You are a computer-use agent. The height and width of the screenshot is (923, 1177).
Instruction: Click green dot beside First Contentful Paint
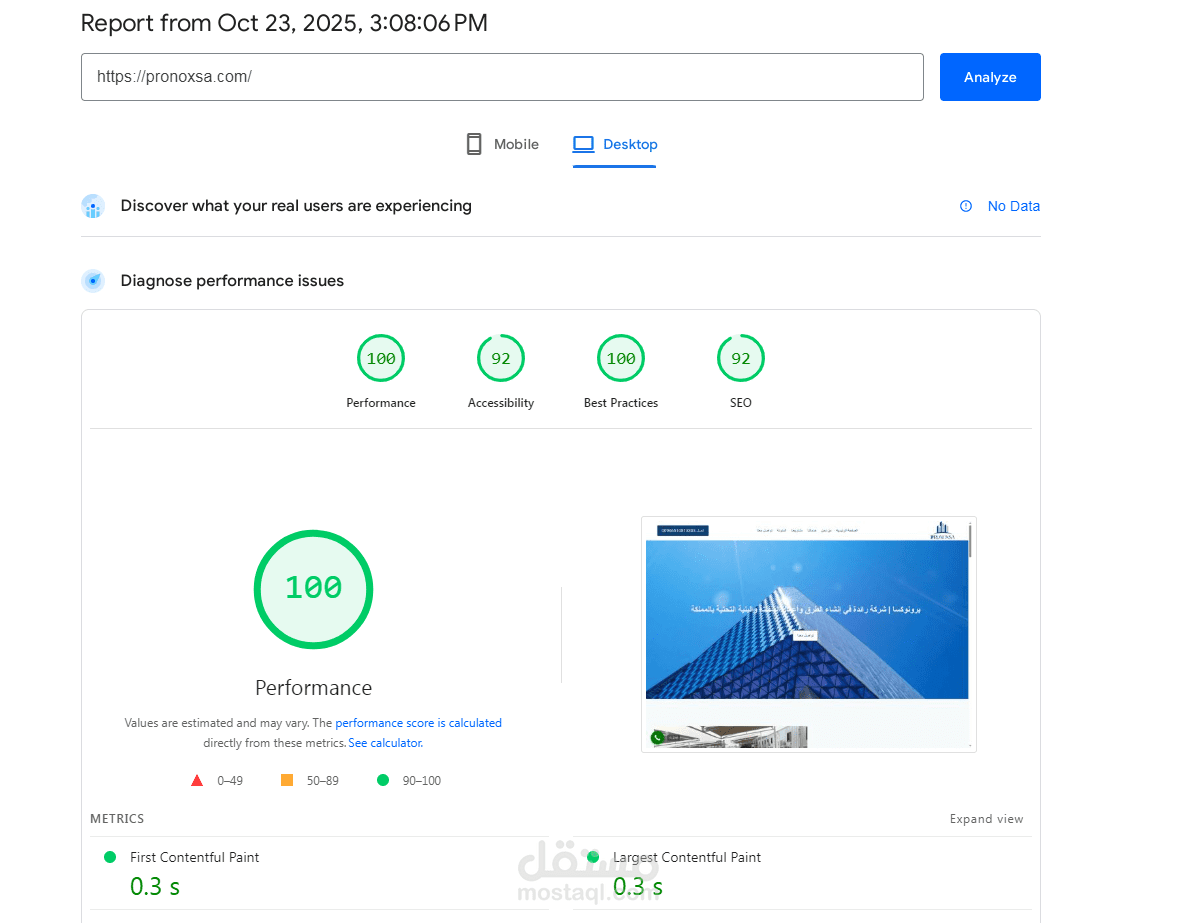pyautogui.click(x=110, y=857)
